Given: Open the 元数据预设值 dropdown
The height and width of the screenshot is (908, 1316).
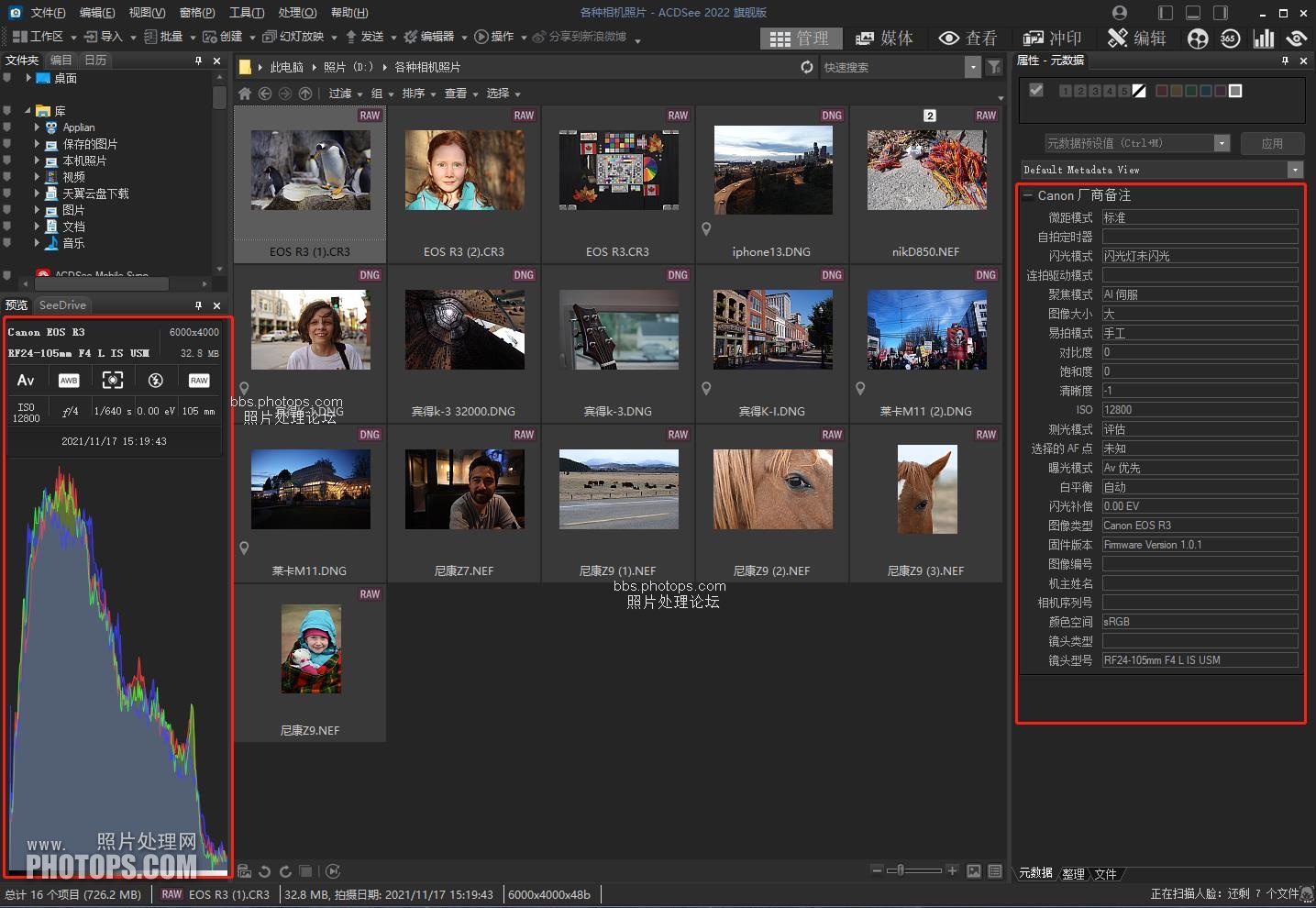Looking at the screenshot, I should (1222, 143).
